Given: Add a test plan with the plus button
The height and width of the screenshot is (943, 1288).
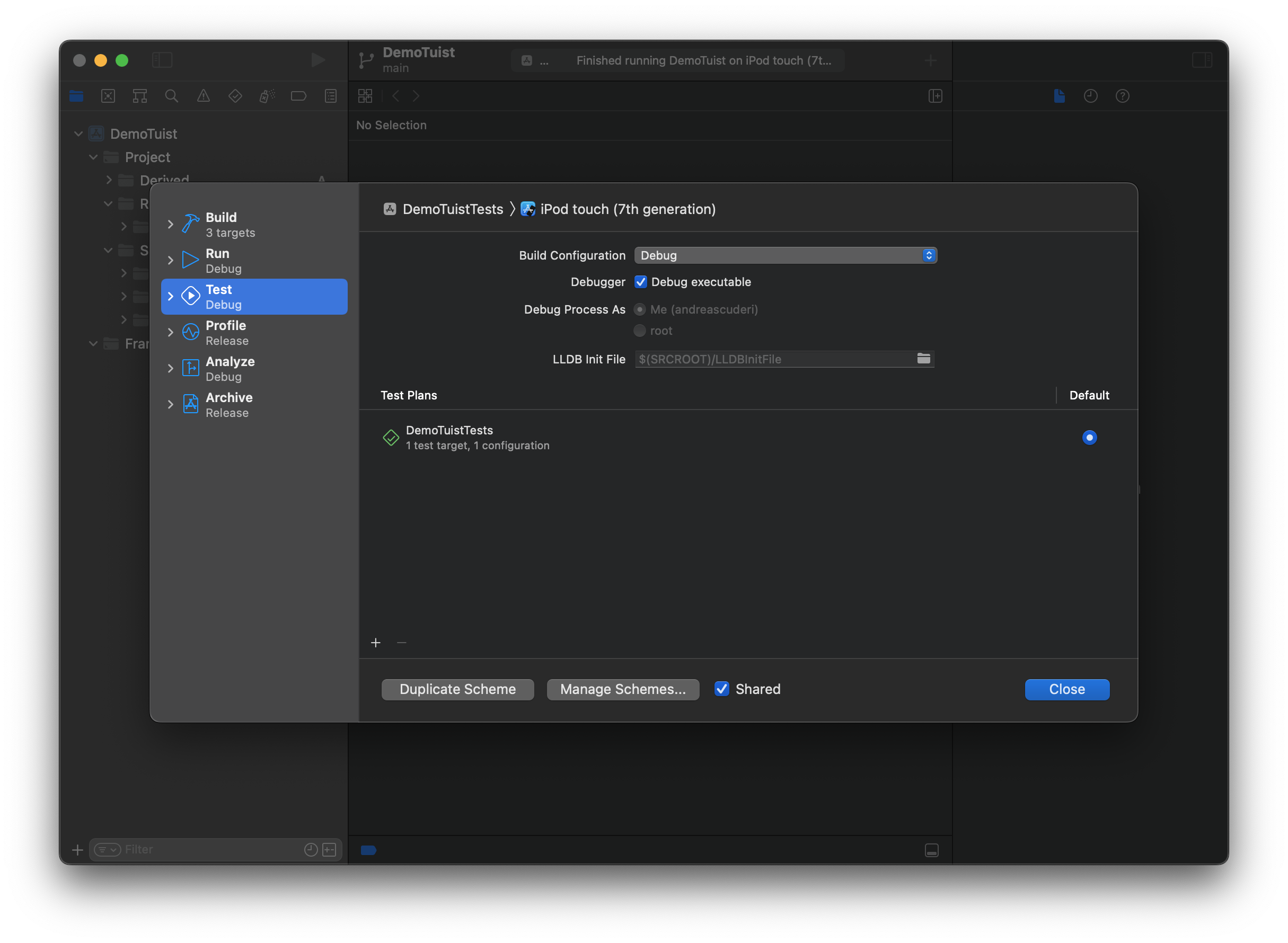Looking at the screenshot, I should click(x=376, y=643).
